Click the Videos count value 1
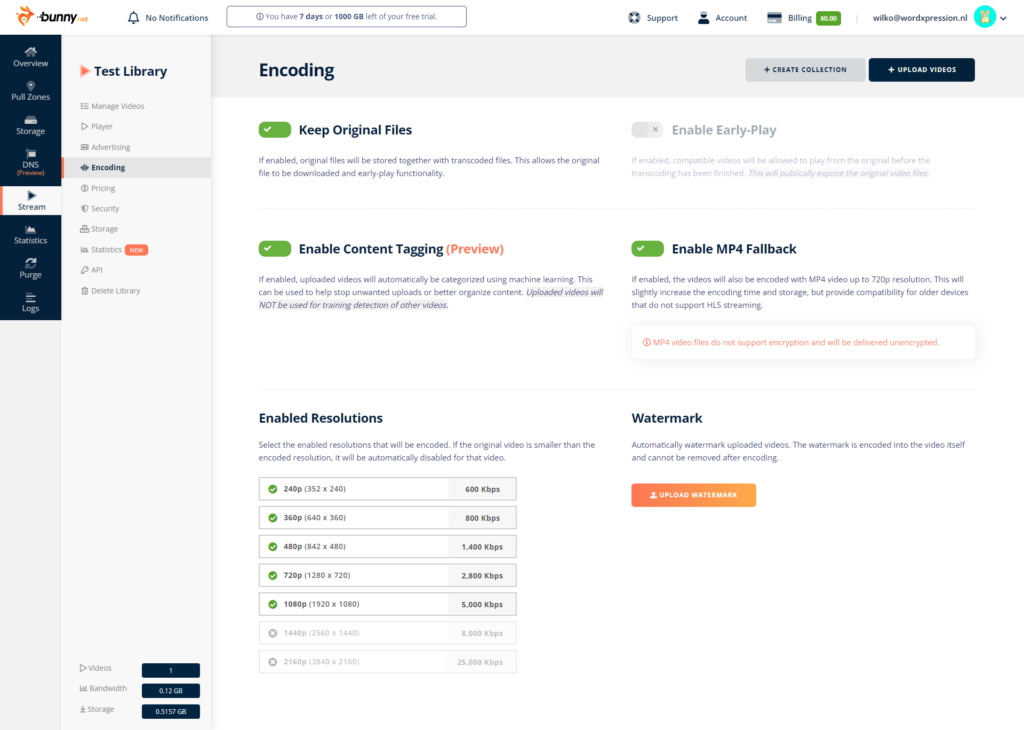 point(170,670)
